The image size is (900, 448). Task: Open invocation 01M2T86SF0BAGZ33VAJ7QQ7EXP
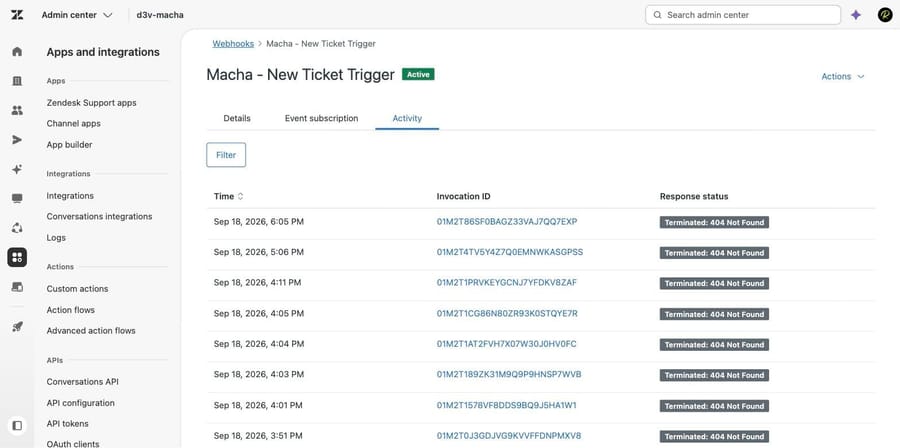(x=507, y=221)
